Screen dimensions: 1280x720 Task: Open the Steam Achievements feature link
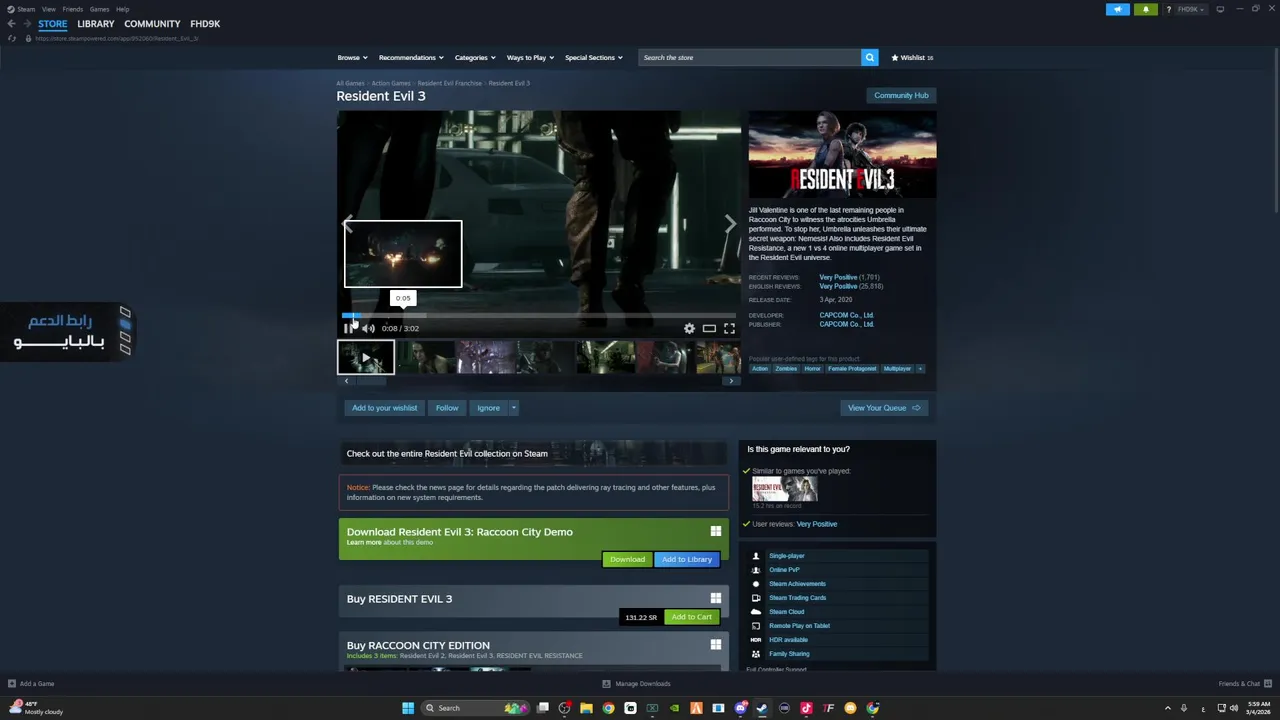point(797,584)
